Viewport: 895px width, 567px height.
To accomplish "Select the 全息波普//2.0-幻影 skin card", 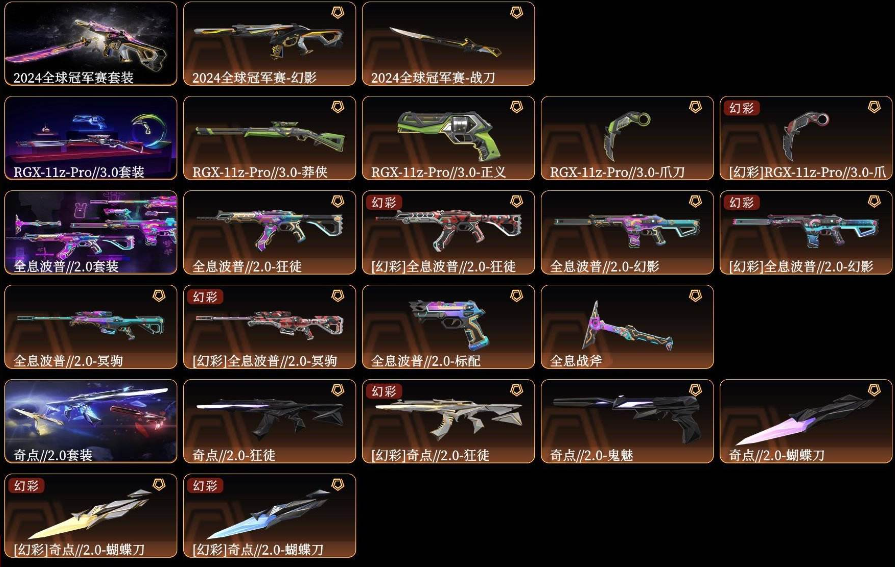I will pos(627,232).
